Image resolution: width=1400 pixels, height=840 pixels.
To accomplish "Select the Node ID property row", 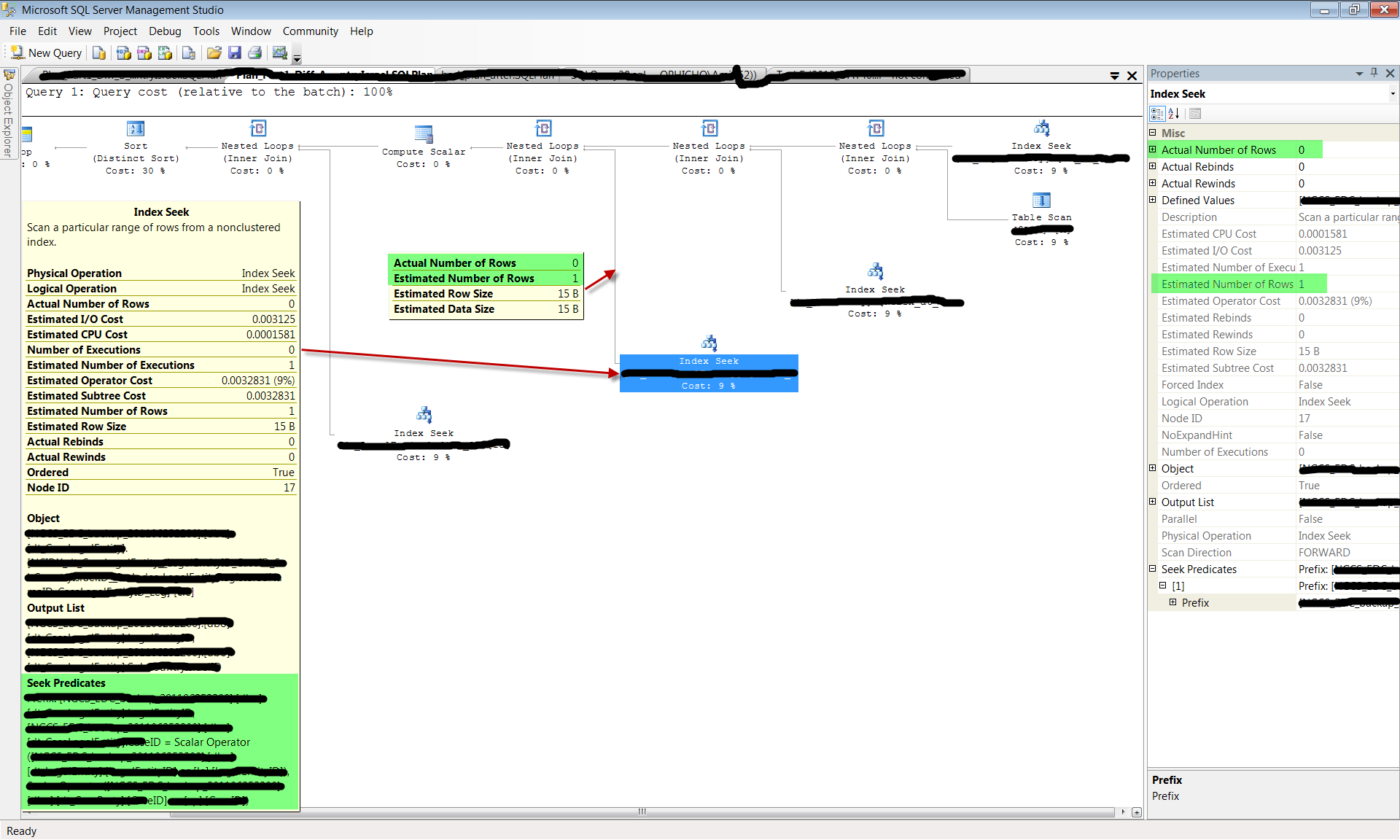I will pyautogui.click(x=1275, y=418).
